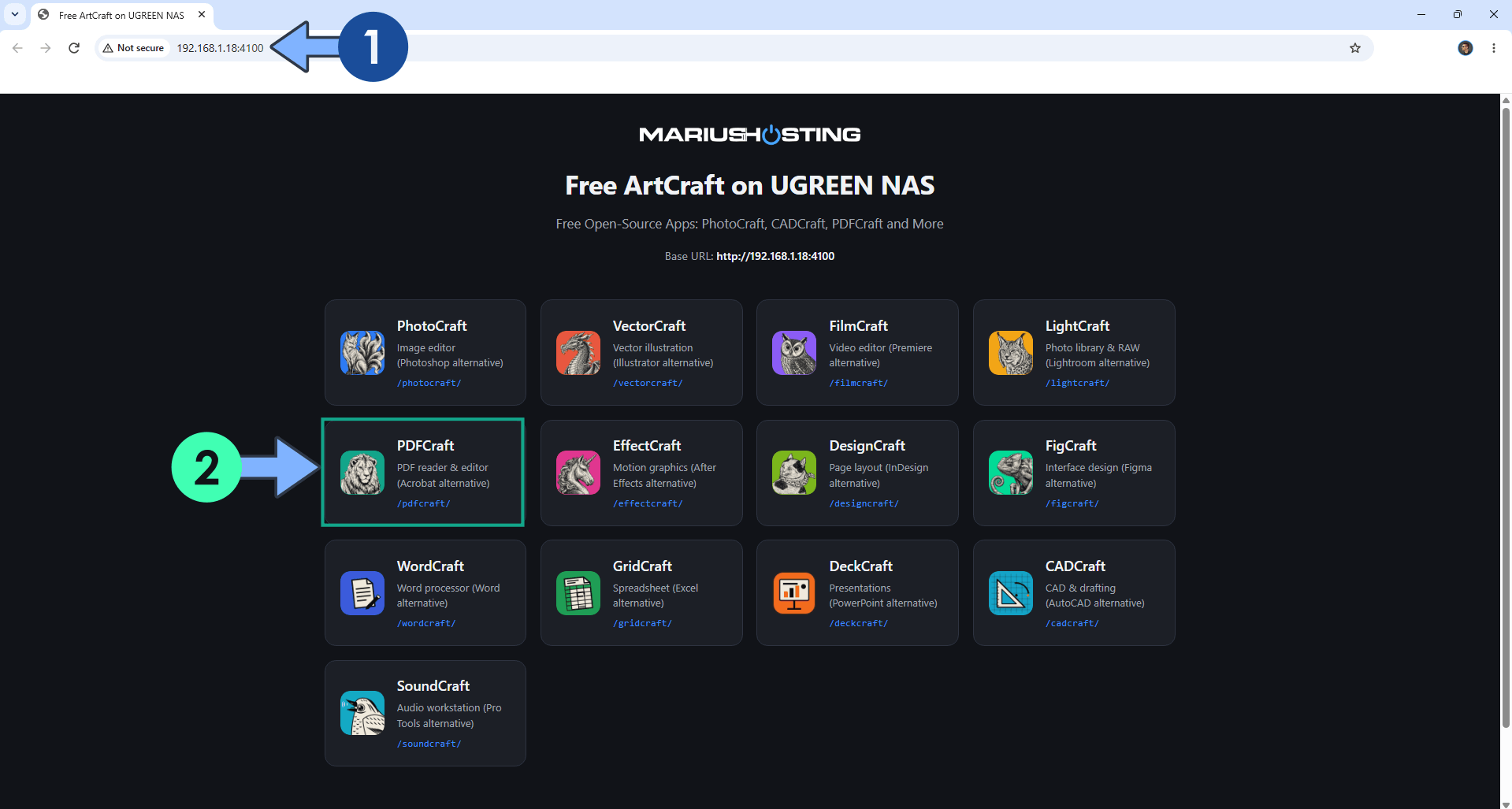Viewport: 1512px width, 809px height.
Task: Open the /lightcraft/ path link
Action: (1077, 383)
